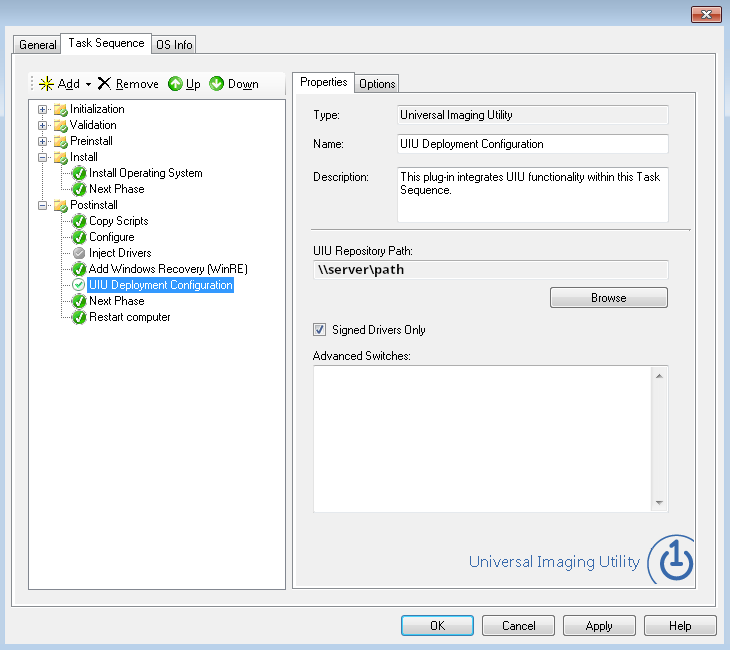
Task: Click the Add Windows Recovery check icon
Action: point(79,270)
